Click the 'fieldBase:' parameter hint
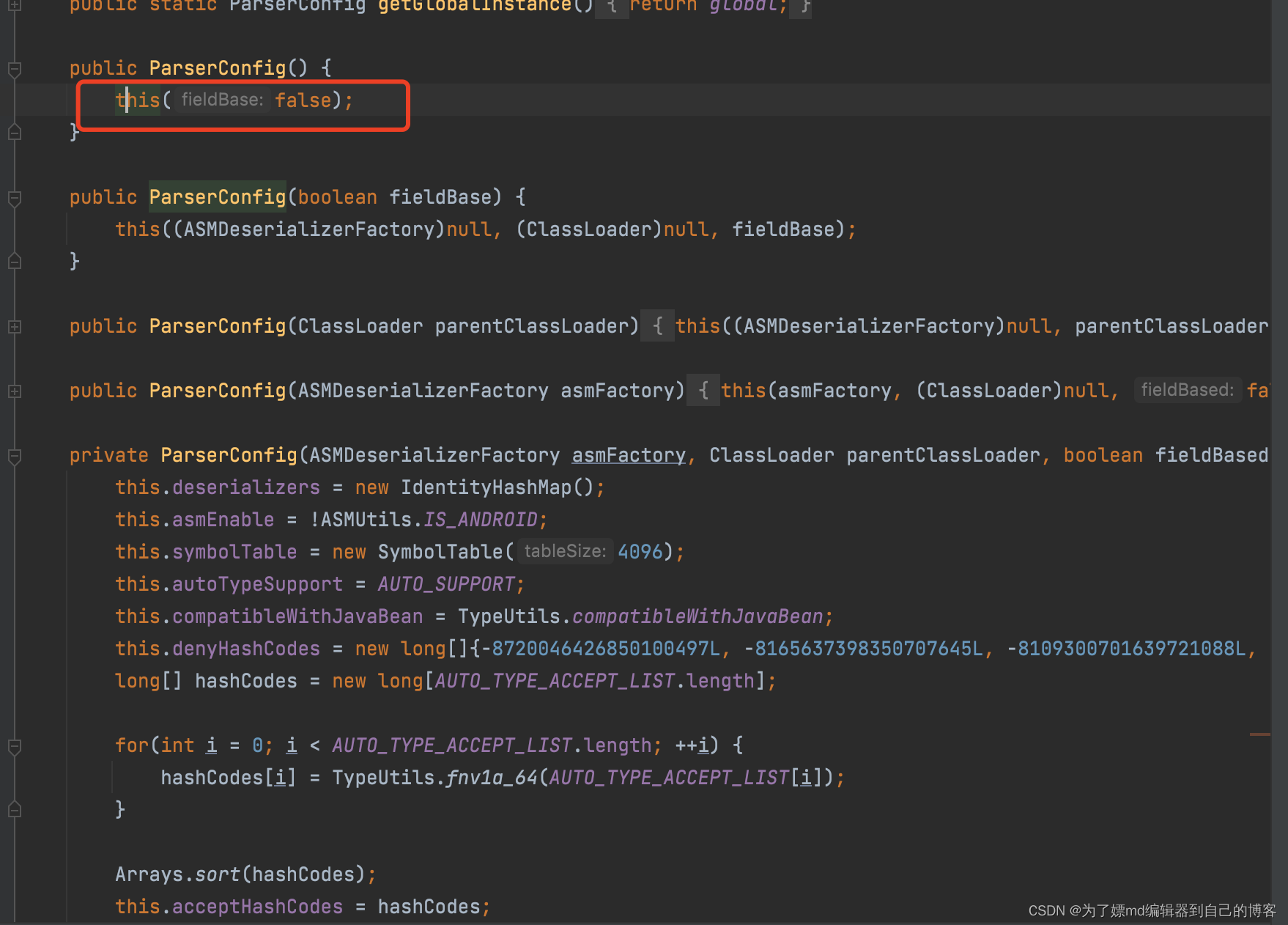 pos(222,100)
